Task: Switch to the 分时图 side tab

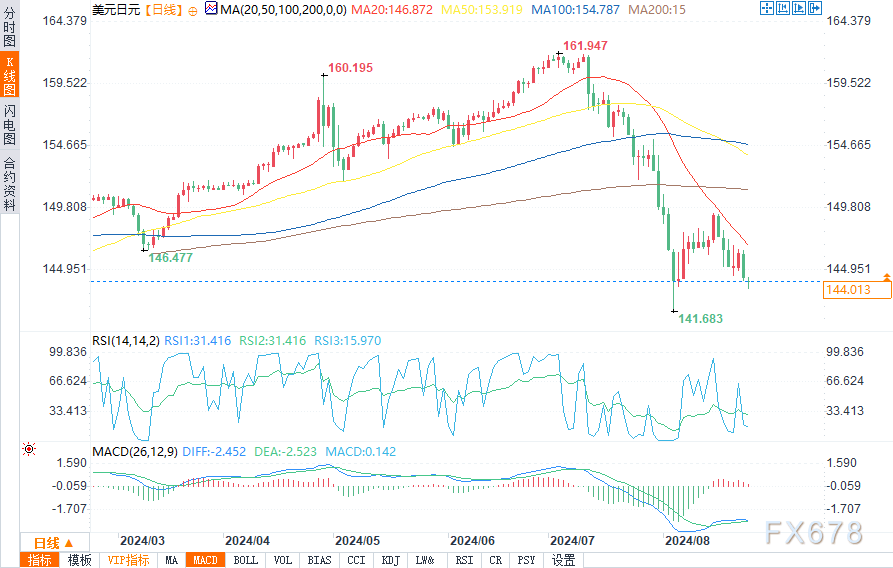Action: [x=10, y=27]
